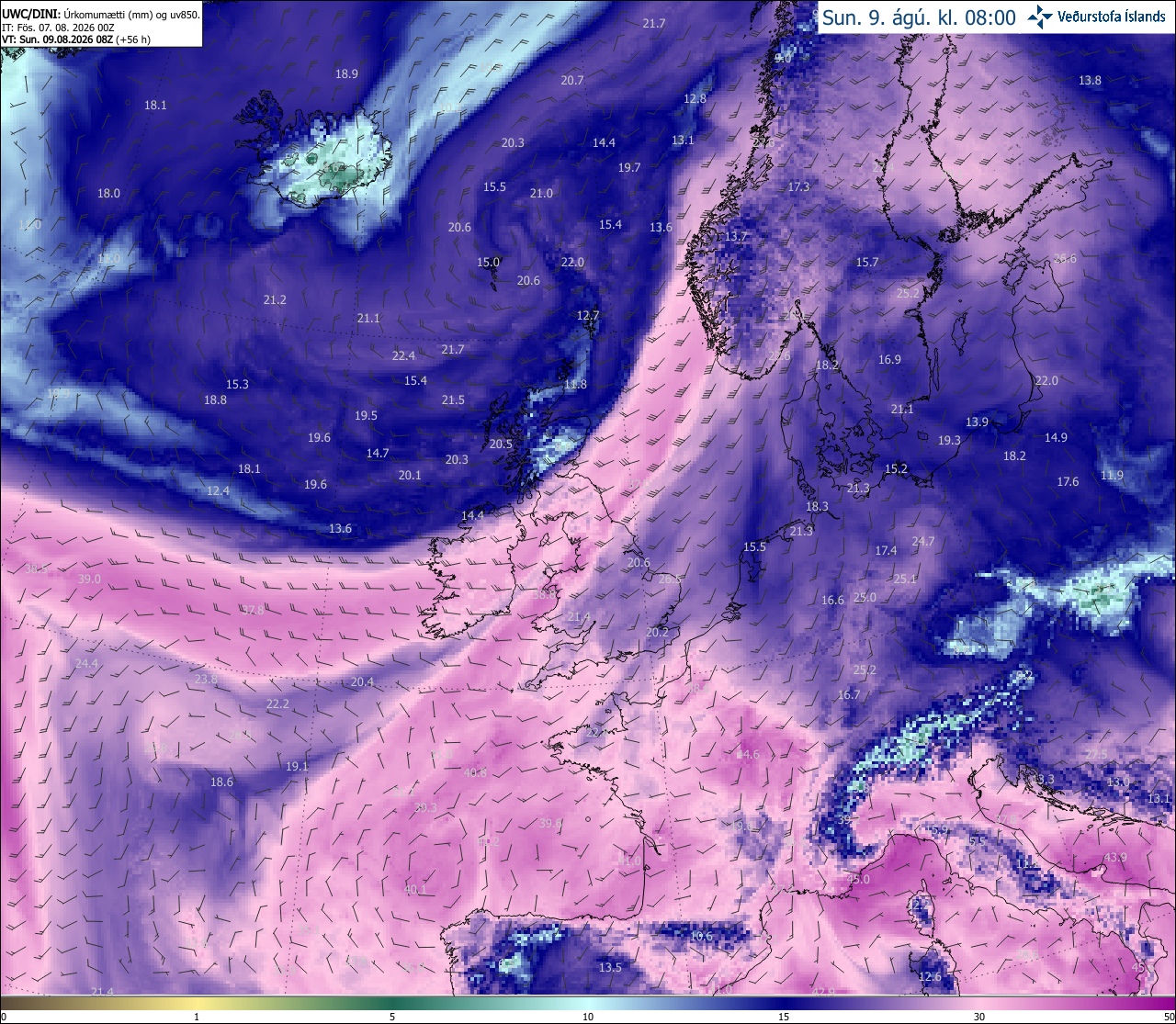Click the 5 mark on the color scale
This screenshot has height=1024, width=1176.
click(x=392, y=1017)
